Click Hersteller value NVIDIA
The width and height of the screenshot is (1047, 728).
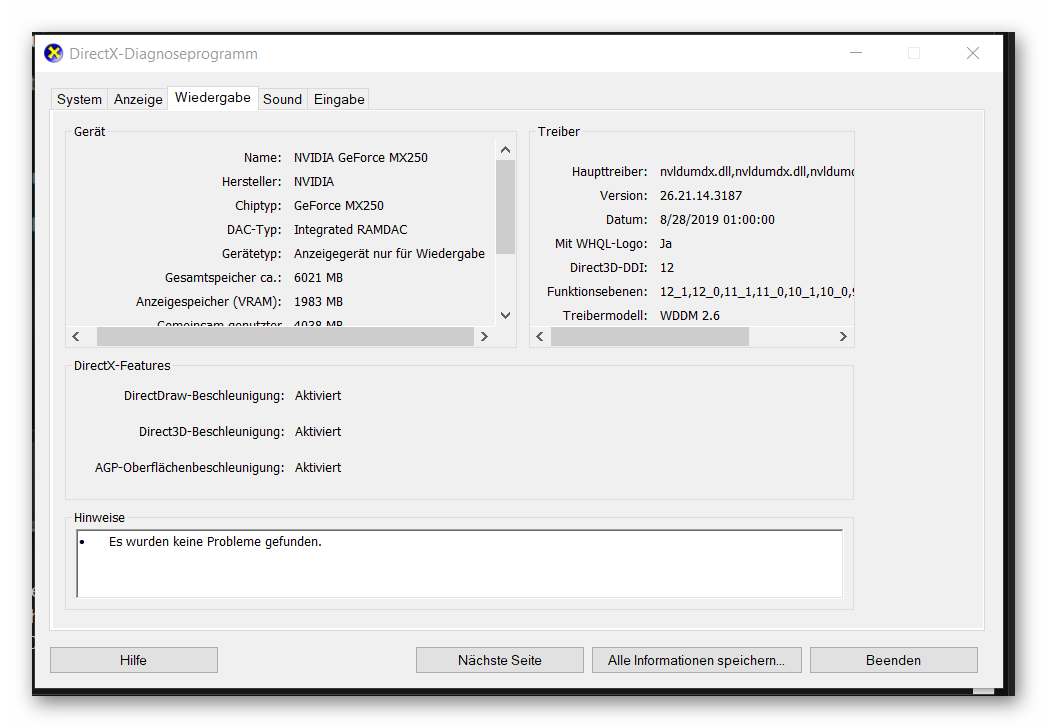314,182
